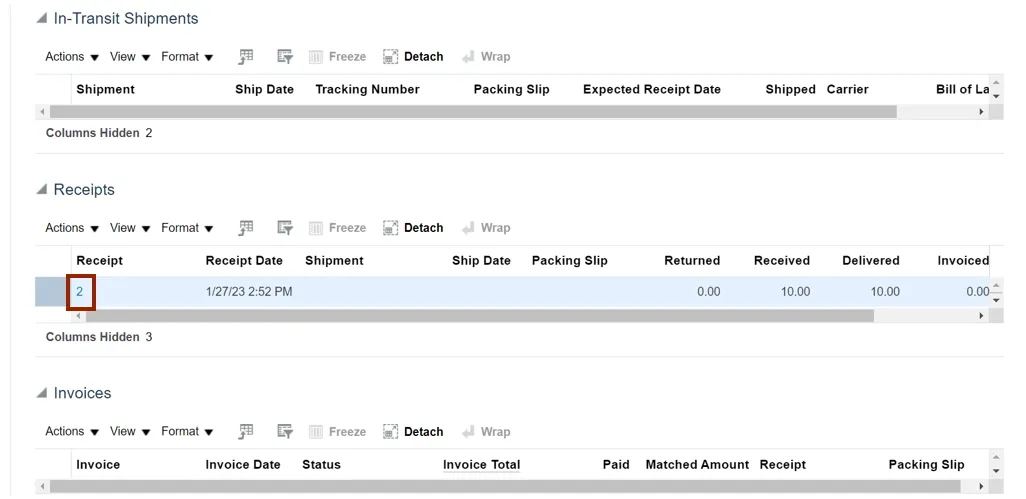Collapse the In-Transit Shipments section
Screen dimensions: 1026x499
pos(41,19)
